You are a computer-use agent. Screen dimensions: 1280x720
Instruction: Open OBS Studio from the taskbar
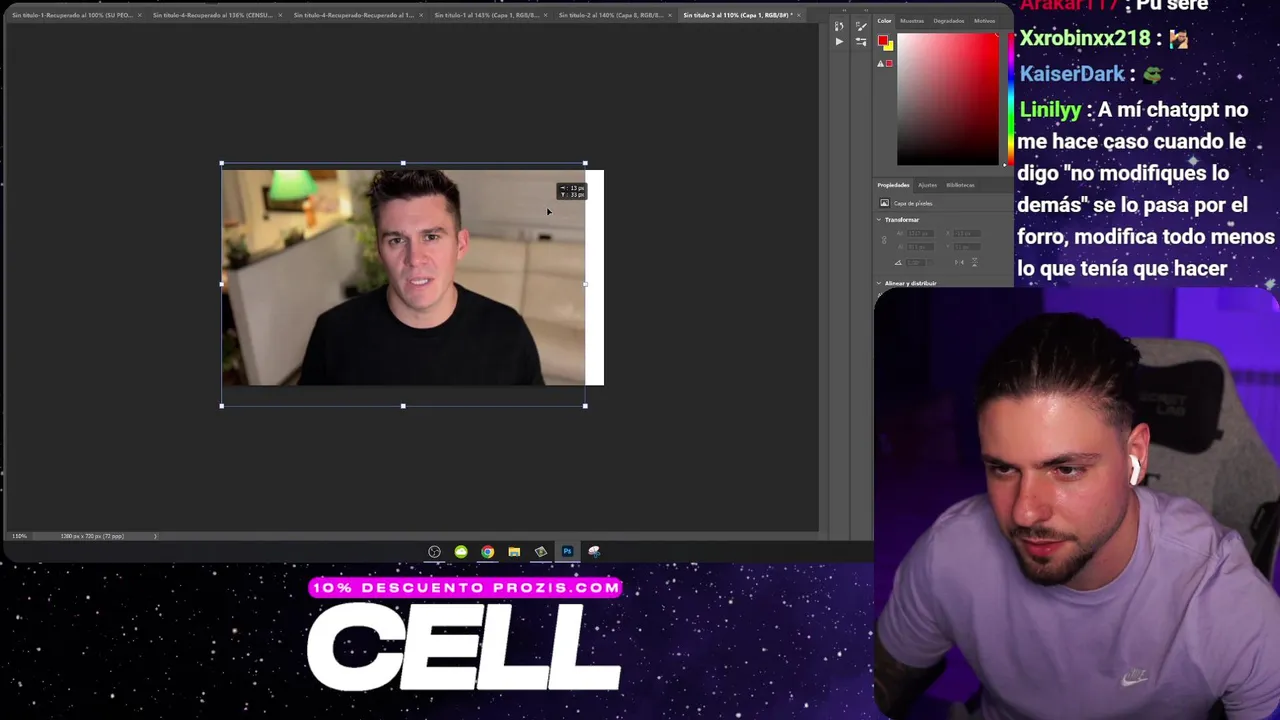434,552
